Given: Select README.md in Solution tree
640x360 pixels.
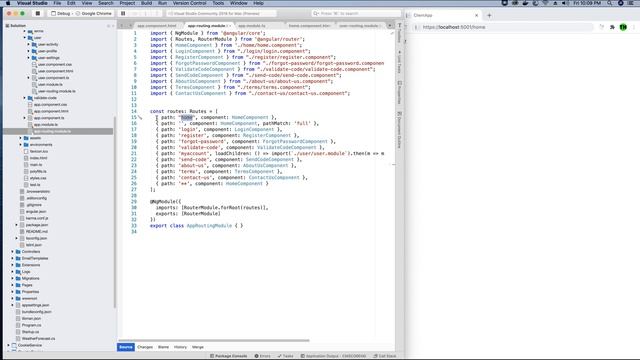Looking at the screenshot, I should point(37,231).
